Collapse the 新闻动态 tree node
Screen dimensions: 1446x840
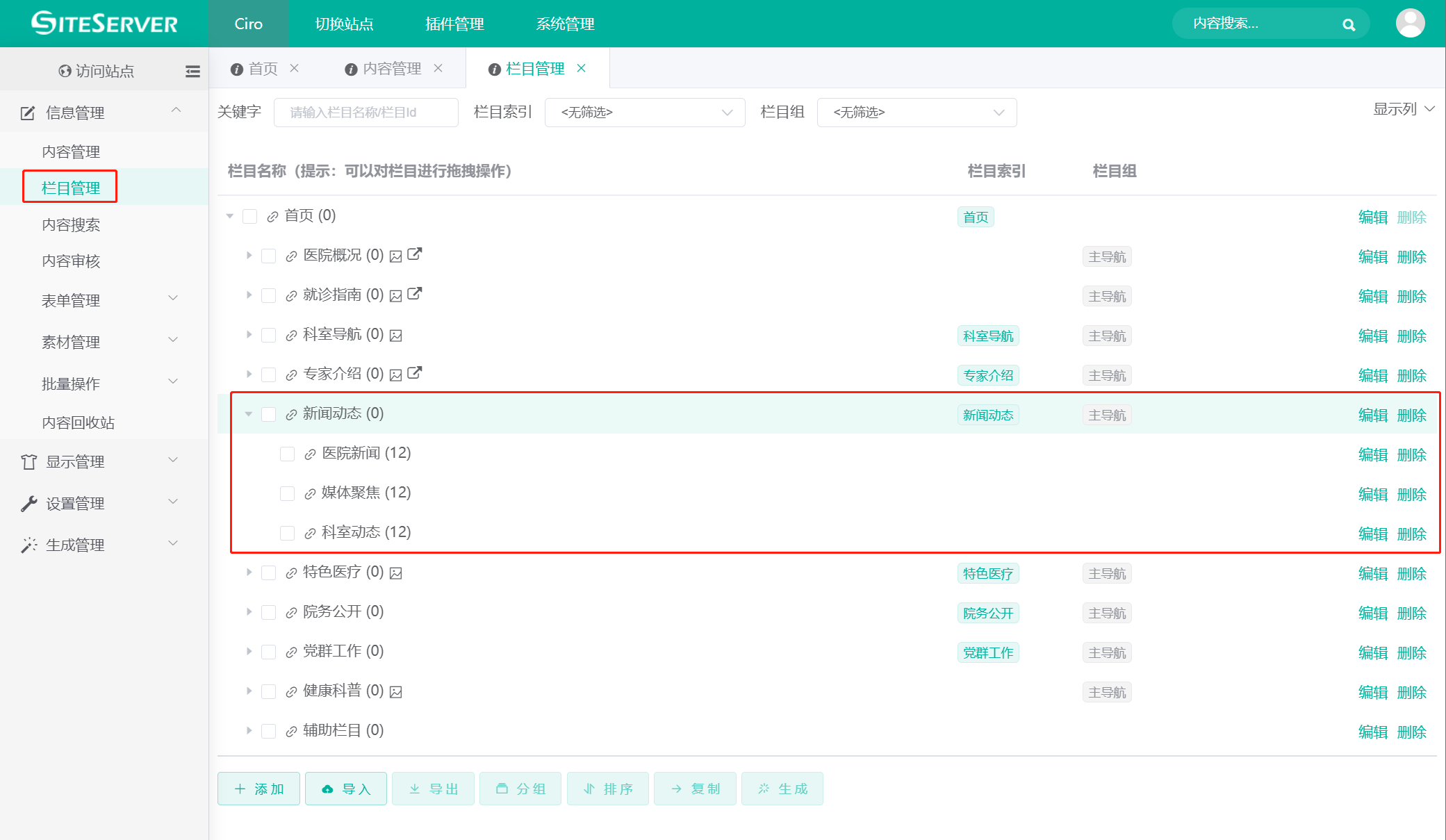click(x=248, y=413)
